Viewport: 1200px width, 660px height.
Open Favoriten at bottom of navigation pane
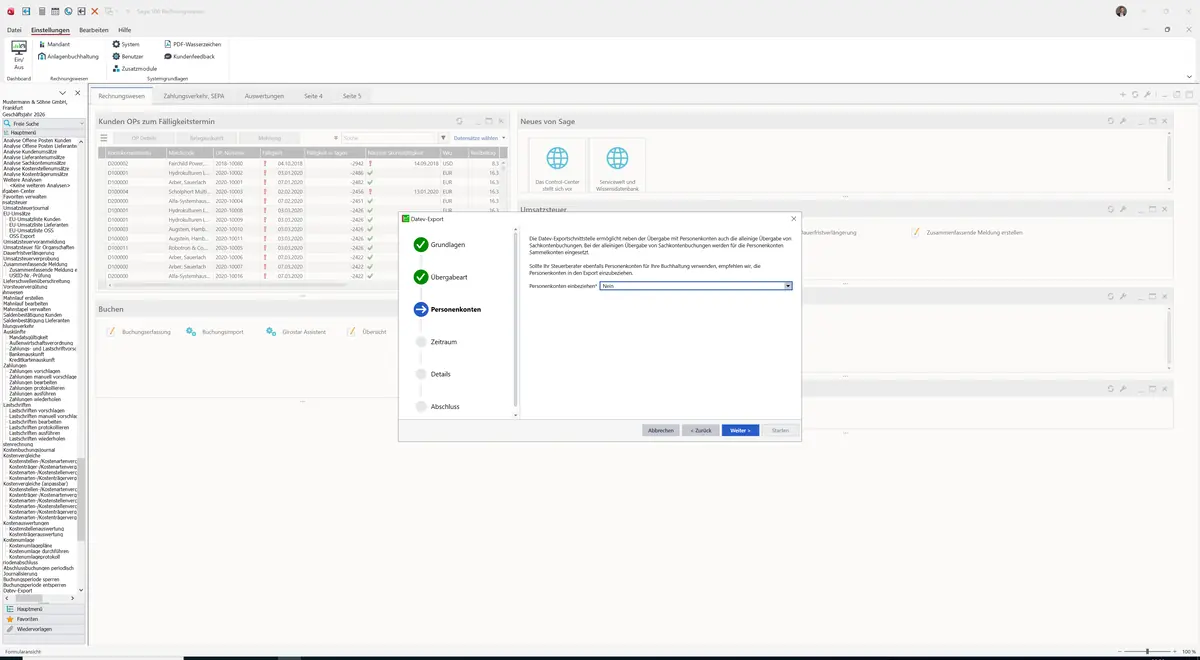[42, 619]
